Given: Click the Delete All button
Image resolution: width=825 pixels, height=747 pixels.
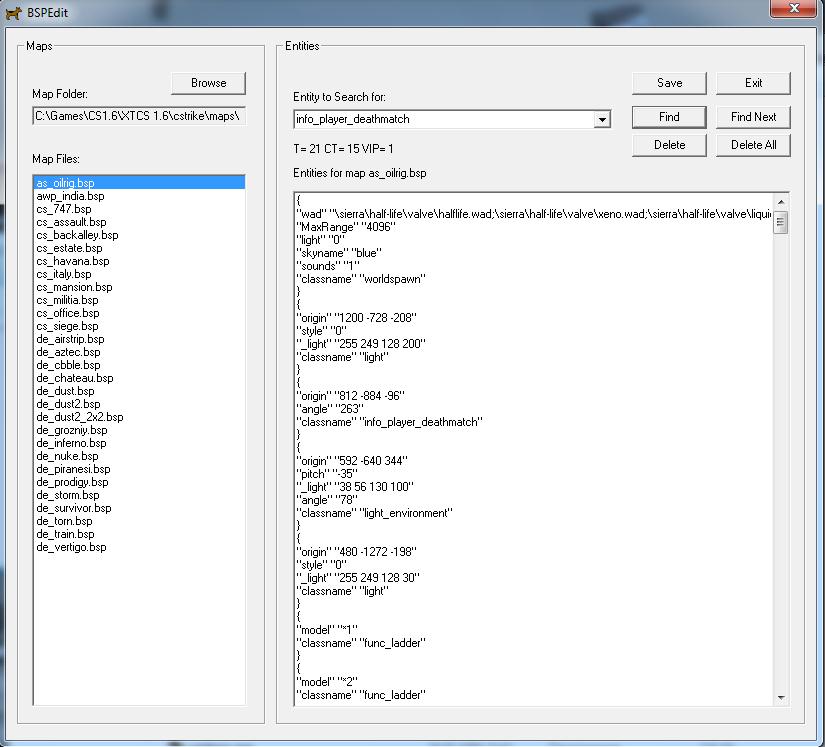Looking at the screenshot, I should coord(753,145).
